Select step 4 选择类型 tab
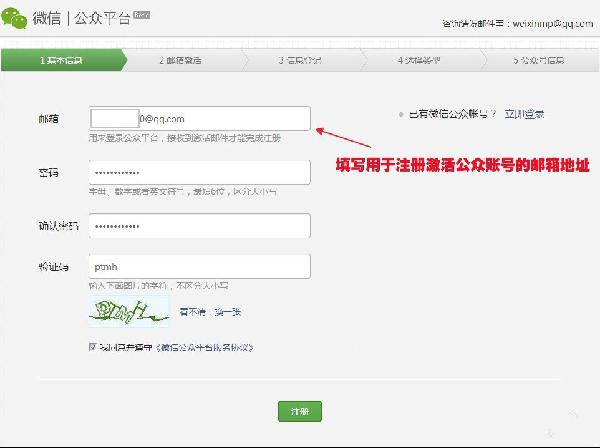Image resolution: width=600 pixels, height=448 pixels. [x=420, y=60]
